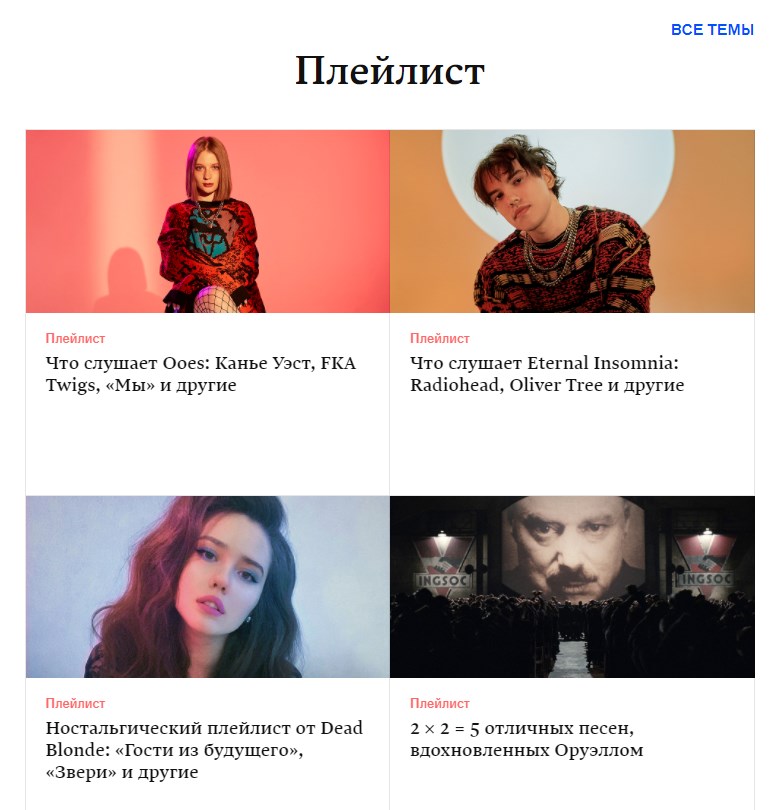Open the Orwell songs article thumbnail

coord(572,586)
